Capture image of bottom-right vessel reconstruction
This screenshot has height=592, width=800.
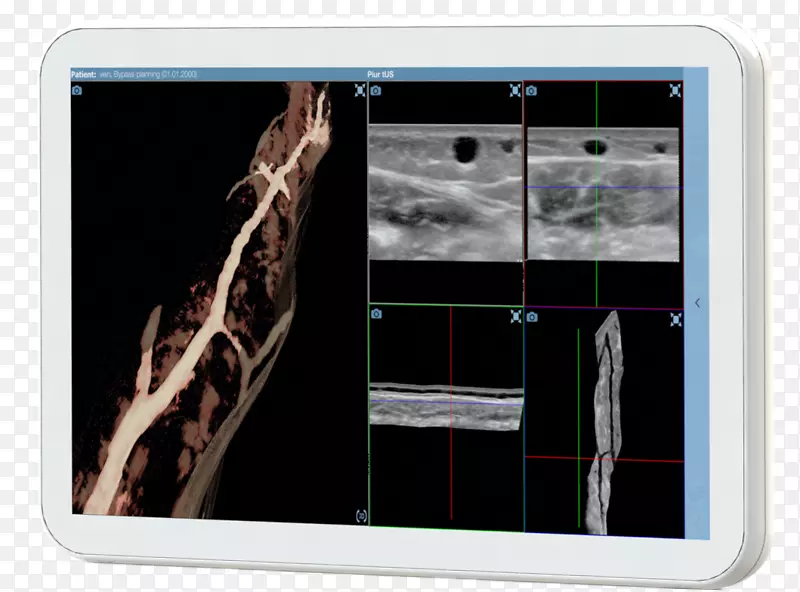point(532,317)
